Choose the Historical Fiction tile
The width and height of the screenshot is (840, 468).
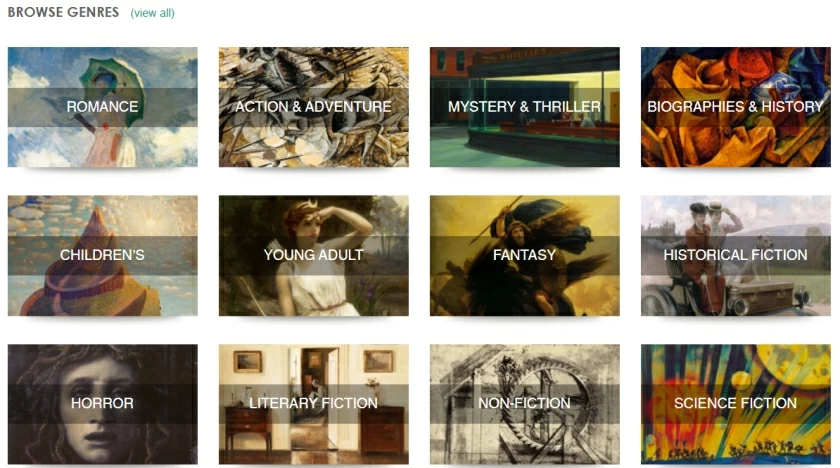click(736, 255)
